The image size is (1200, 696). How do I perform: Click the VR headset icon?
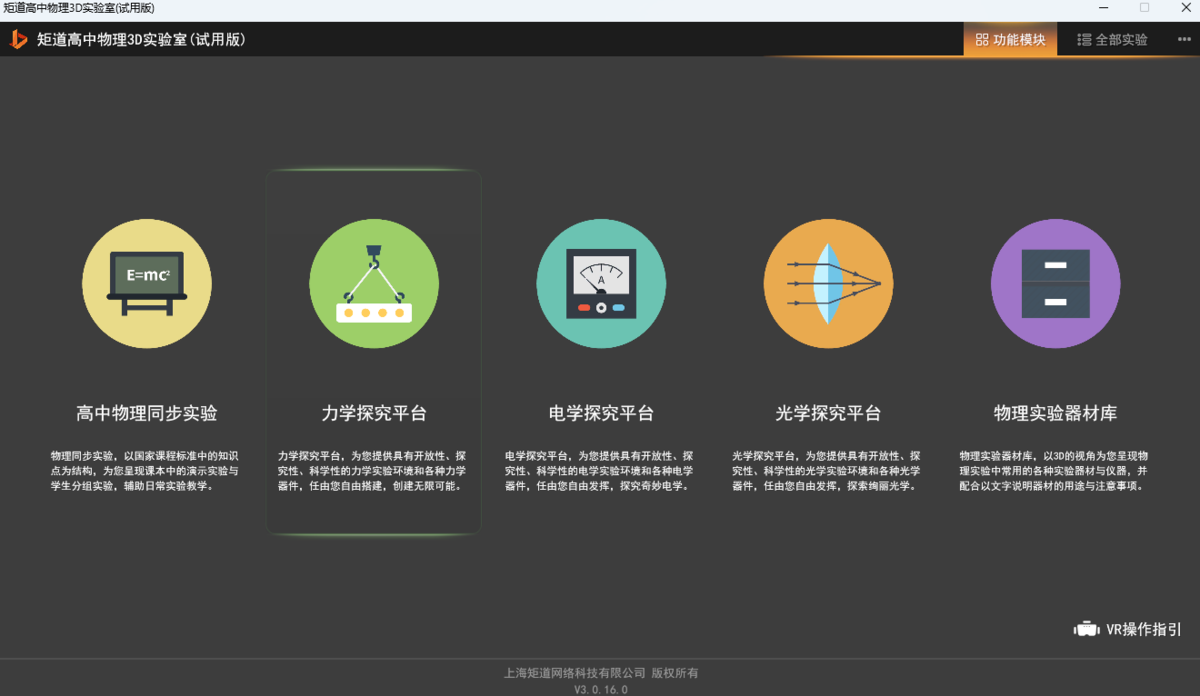pos(1086,630)
